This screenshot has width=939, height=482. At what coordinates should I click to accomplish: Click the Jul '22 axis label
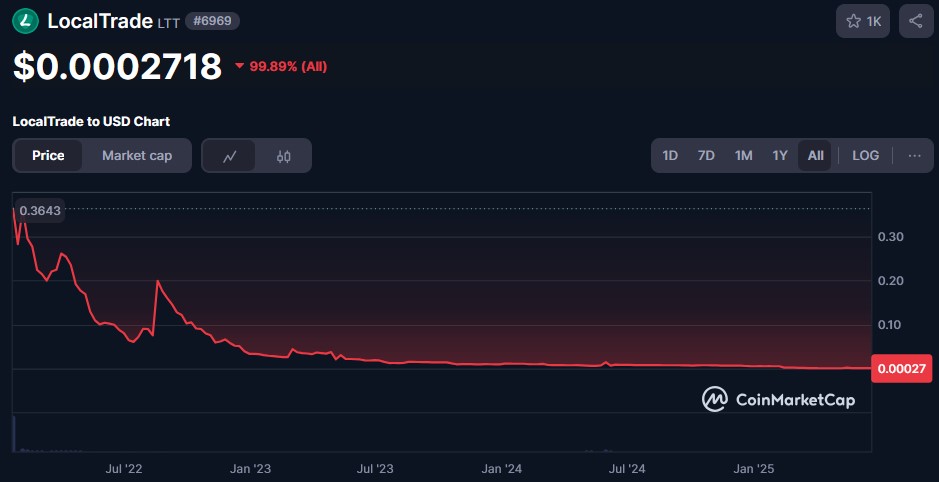coord(124,468)
